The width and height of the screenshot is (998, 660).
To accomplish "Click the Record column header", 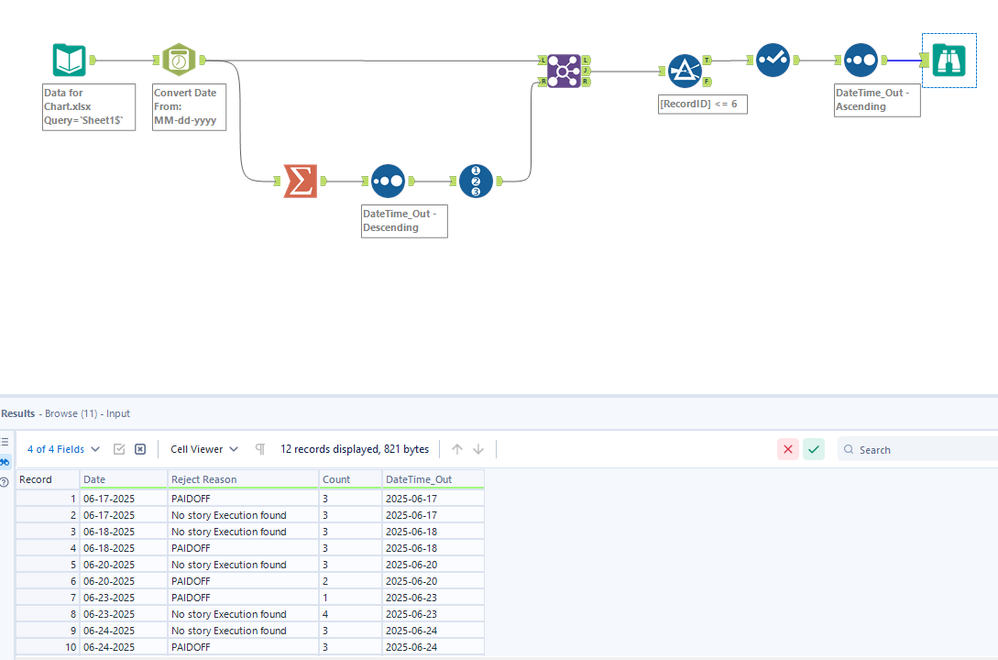I will pos(48,479).
